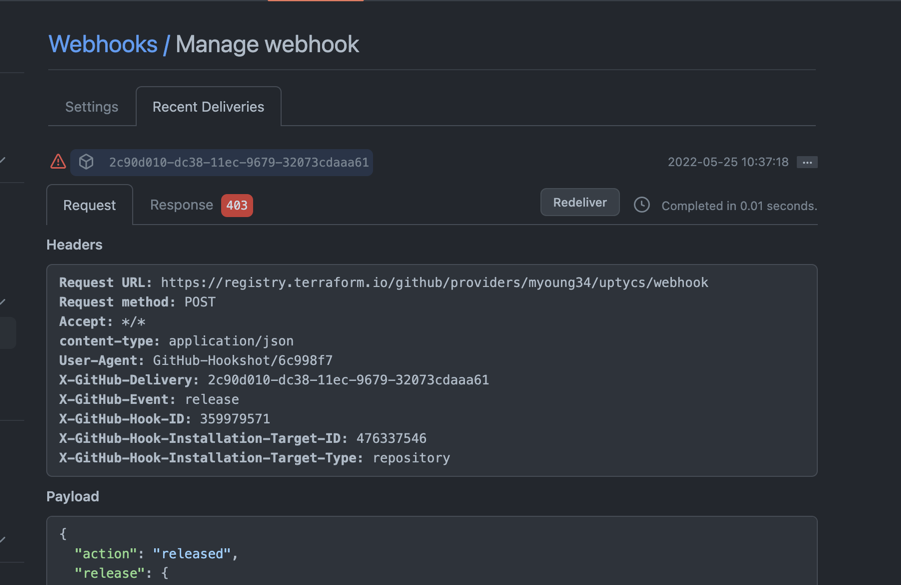Click the "release": { payload line
This screenshot has height=585, width=901.
pyautogui.click(x=121, y=573)
